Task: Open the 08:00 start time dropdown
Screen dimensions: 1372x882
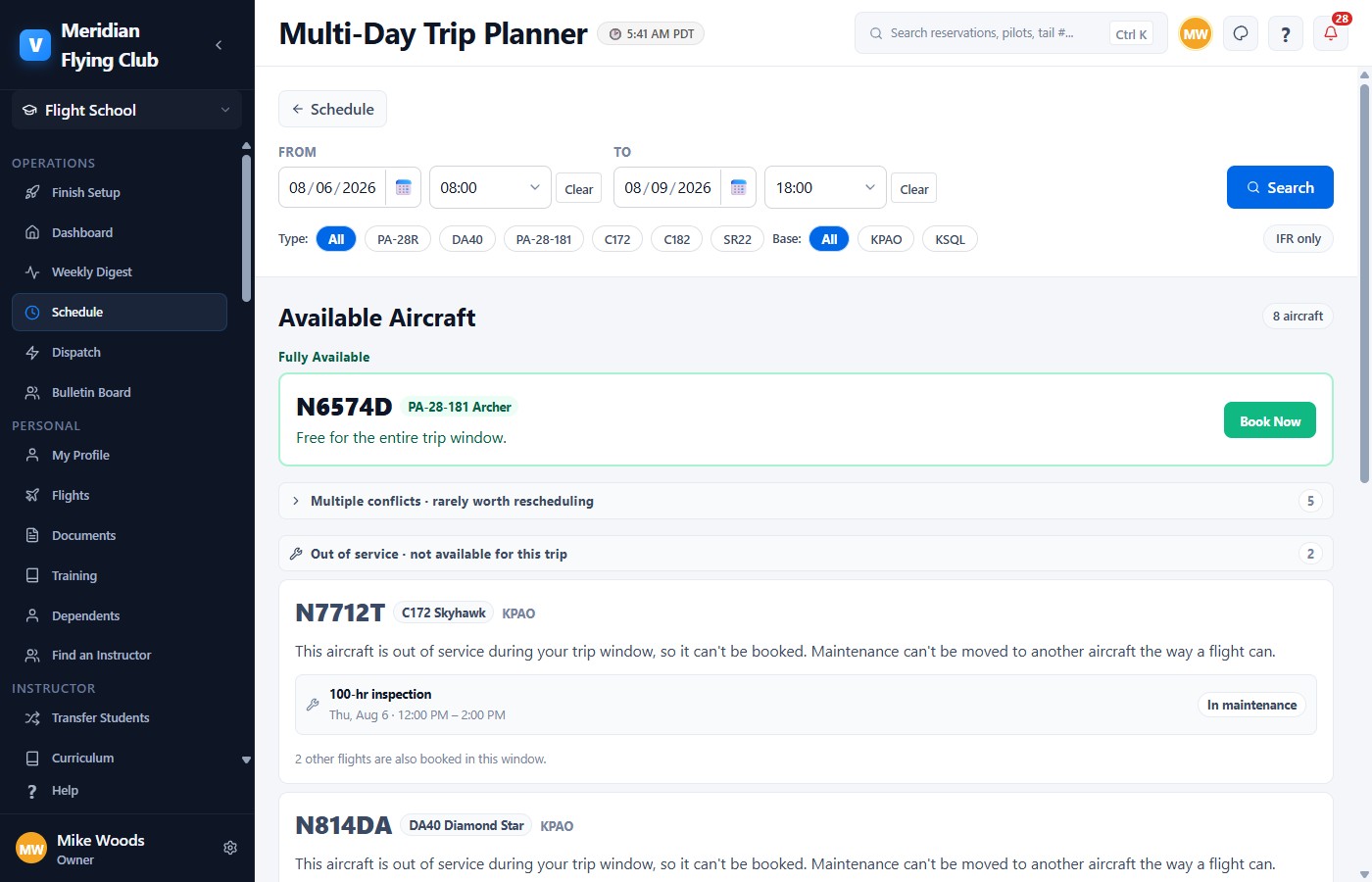Action: click(x=490, y=187)
